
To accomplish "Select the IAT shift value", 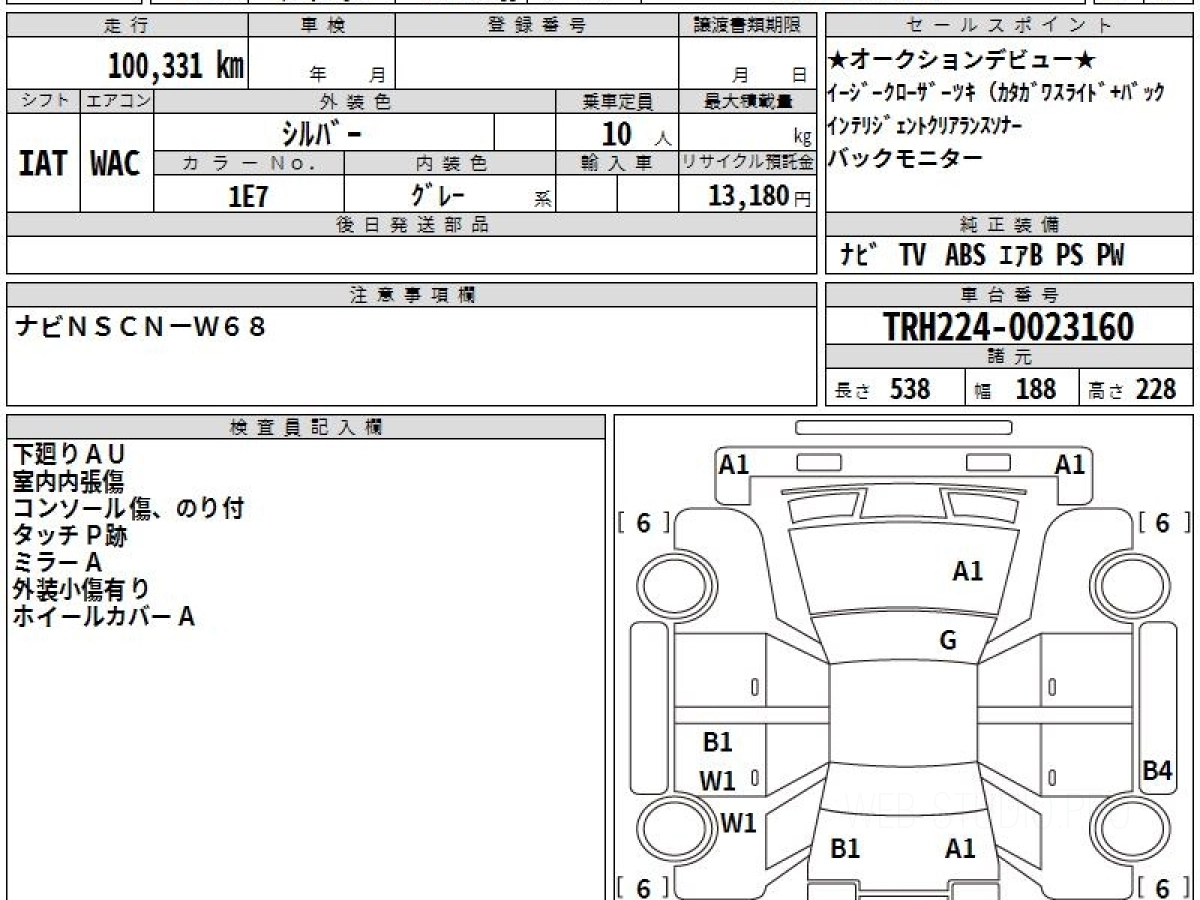I will point(43,163).
